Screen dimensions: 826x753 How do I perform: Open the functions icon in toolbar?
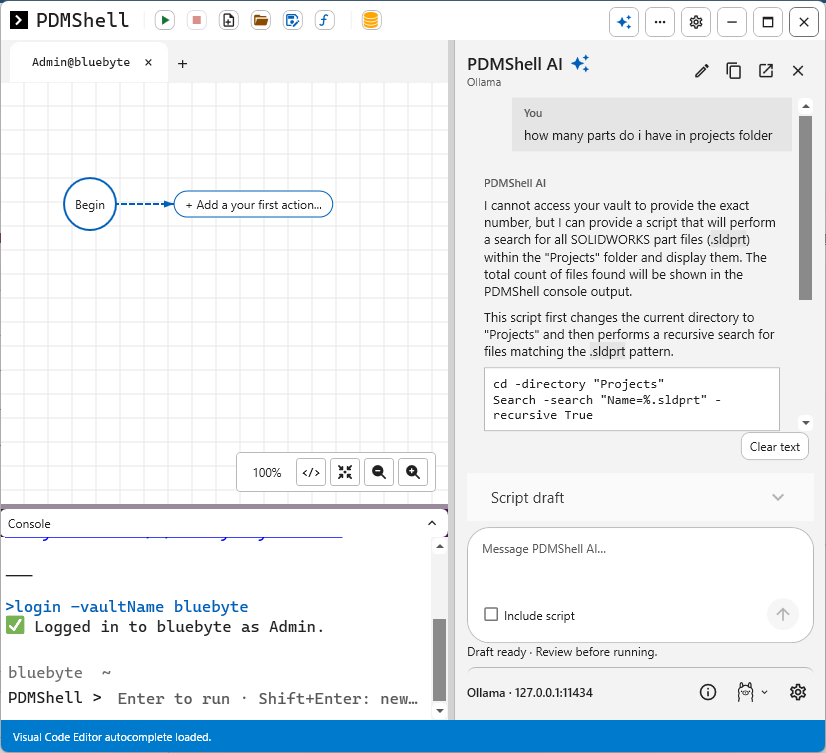[324, 21]
